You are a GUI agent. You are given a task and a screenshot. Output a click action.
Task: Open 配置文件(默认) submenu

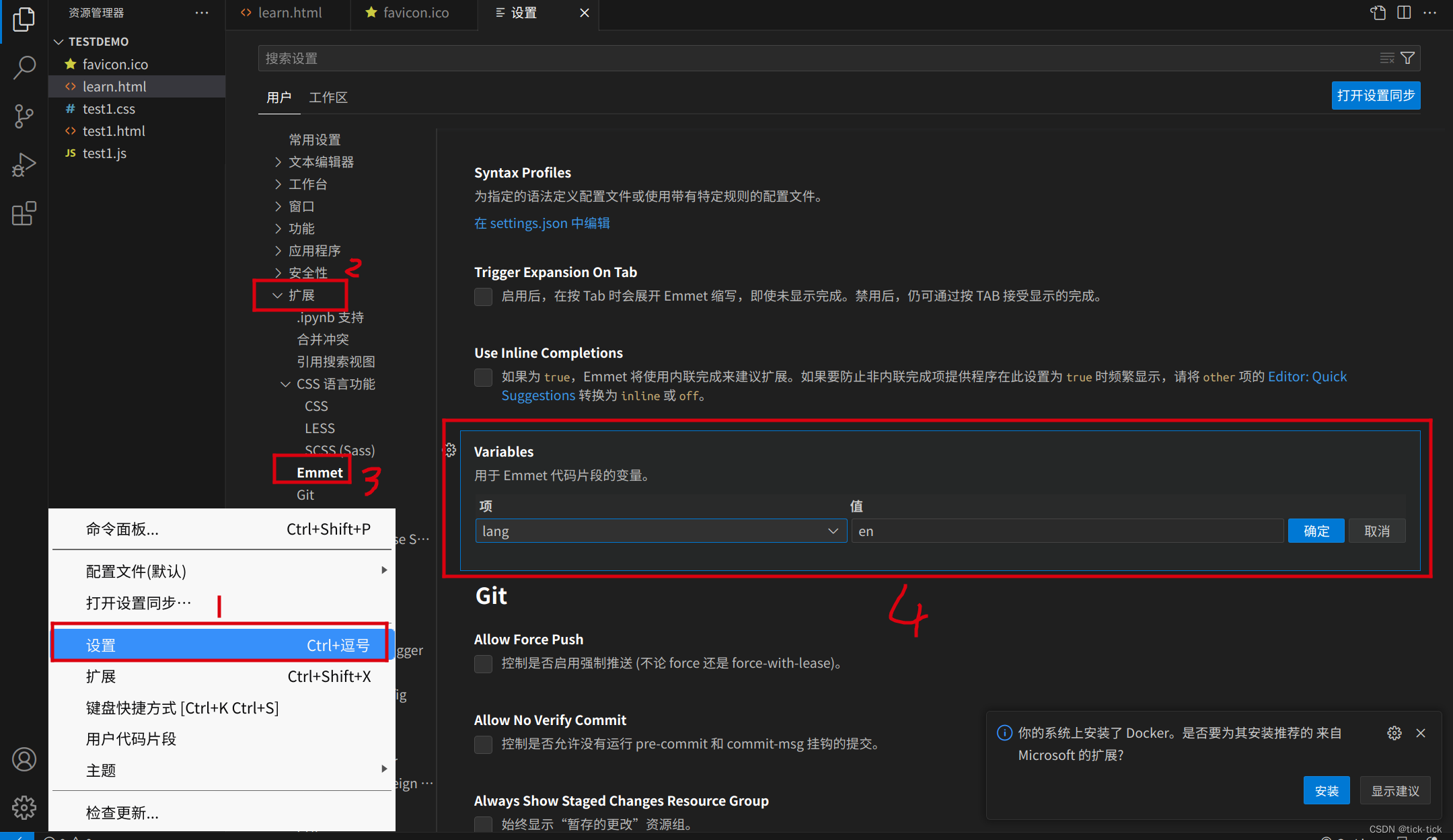[x=222, y=571]
